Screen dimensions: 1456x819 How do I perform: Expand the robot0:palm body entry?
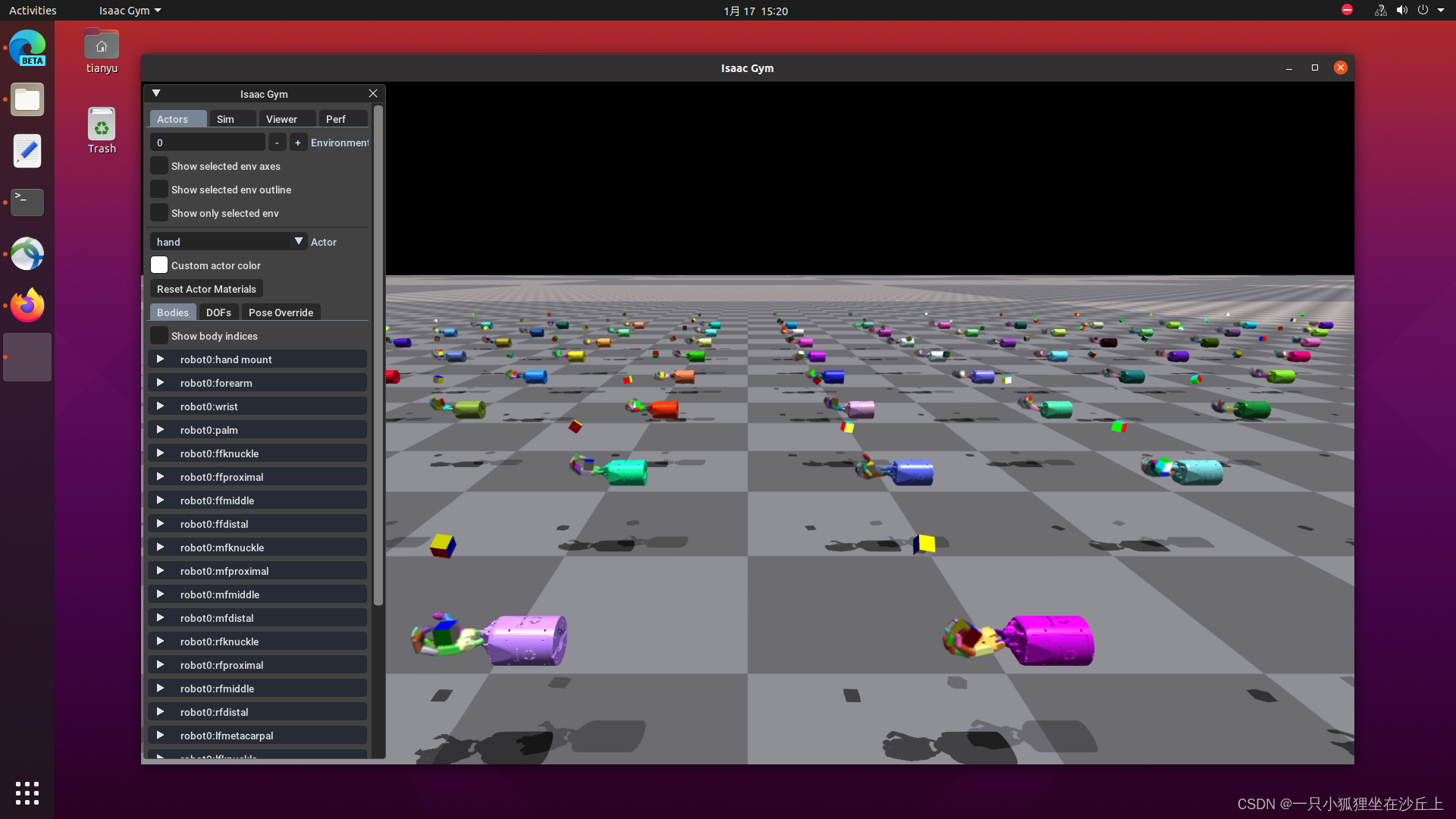coord(160,430)
